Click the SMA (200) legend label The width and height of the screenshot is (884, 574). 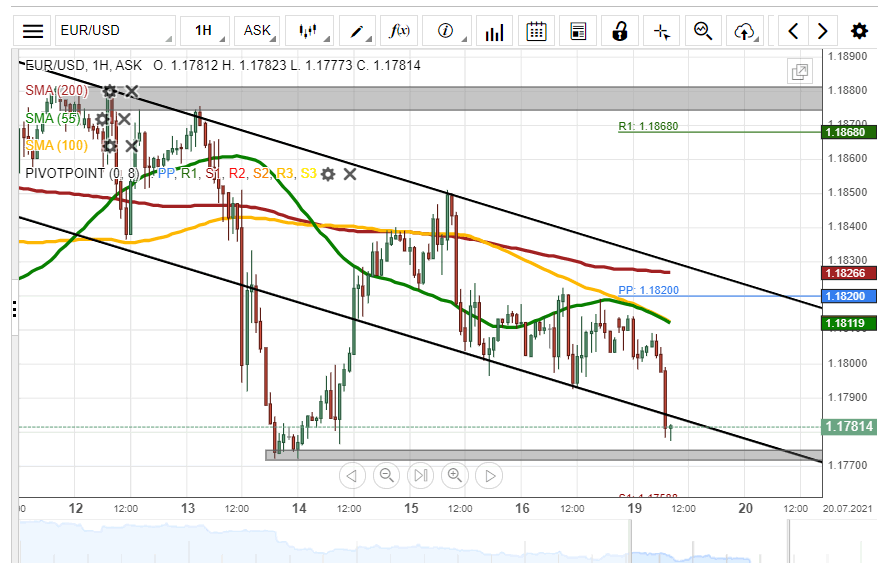click(56, 90)
